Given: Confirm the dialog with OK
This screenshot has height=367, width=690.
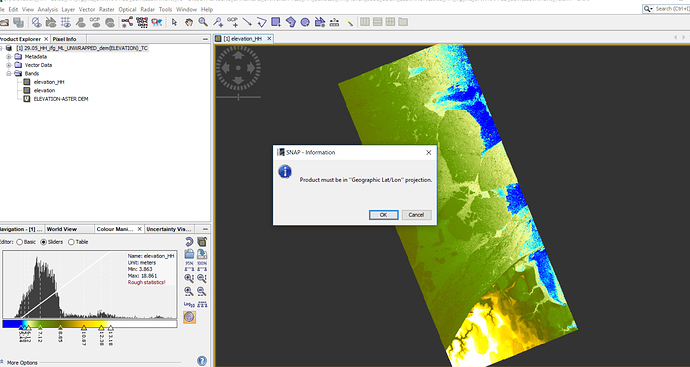Looking at the screenshot, I should tap(383, 215).
